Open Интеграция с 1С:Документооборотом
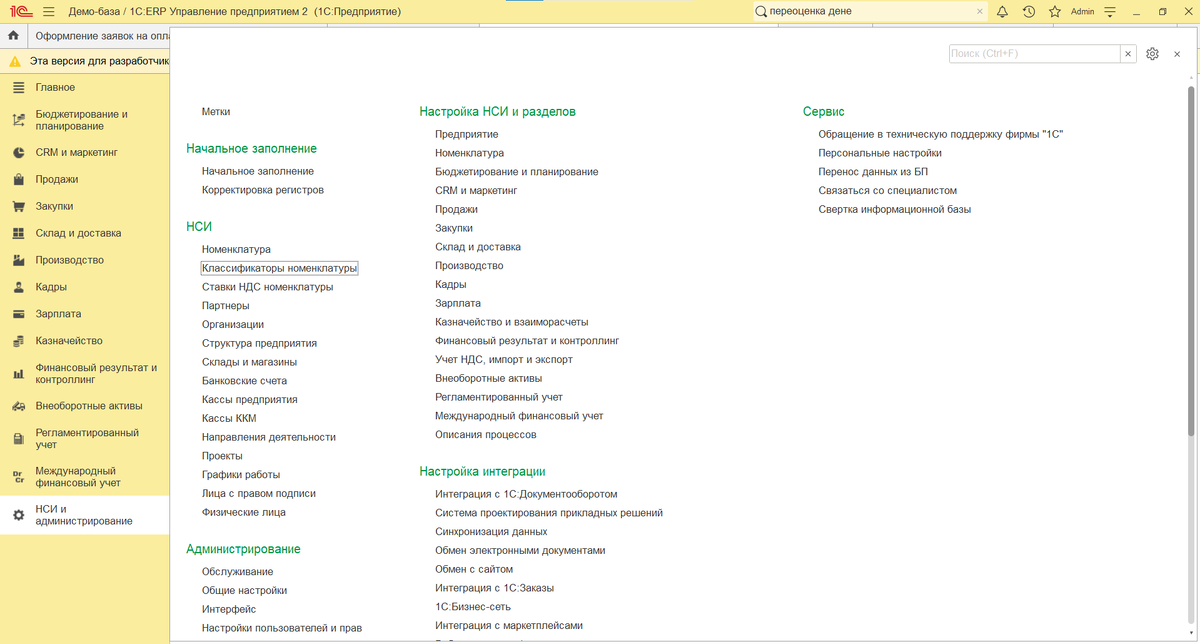 tap(526, 494)
